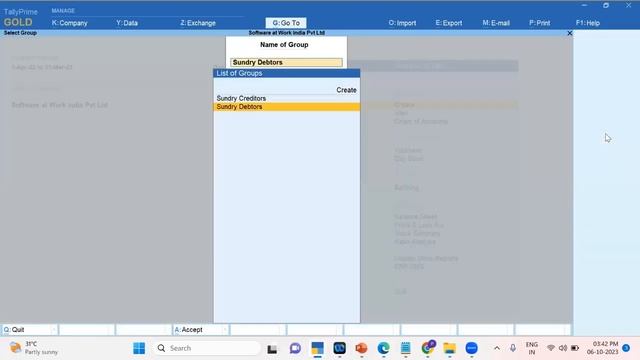Open Notepad from the taskbar

(x=405, y=348)
